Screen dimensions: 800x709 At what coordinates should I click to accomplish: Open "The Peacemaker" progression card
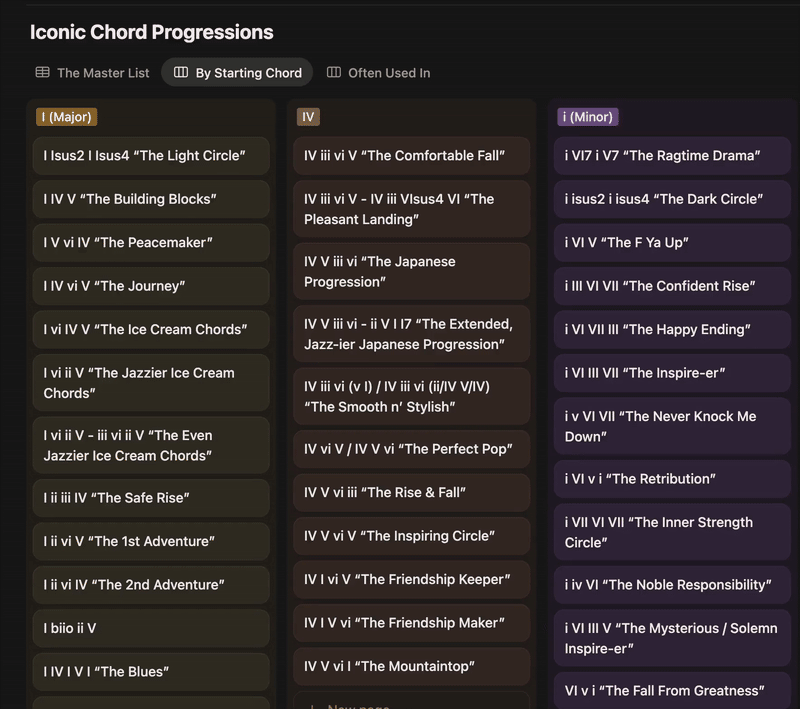click(x=151, y=243)
